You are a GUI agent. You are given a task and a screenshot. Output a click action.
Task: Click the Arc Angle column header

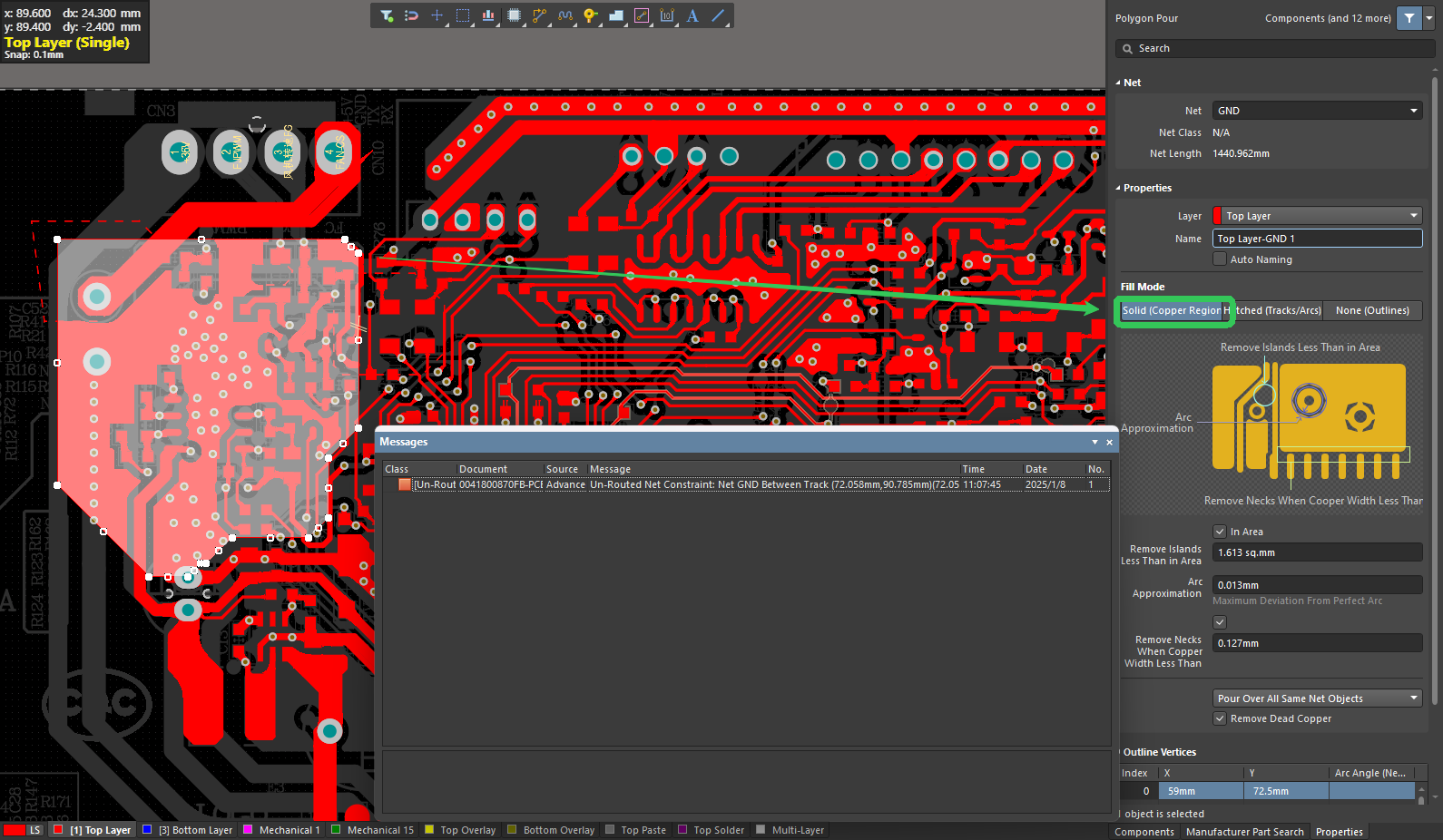[x=1370, y=773]
